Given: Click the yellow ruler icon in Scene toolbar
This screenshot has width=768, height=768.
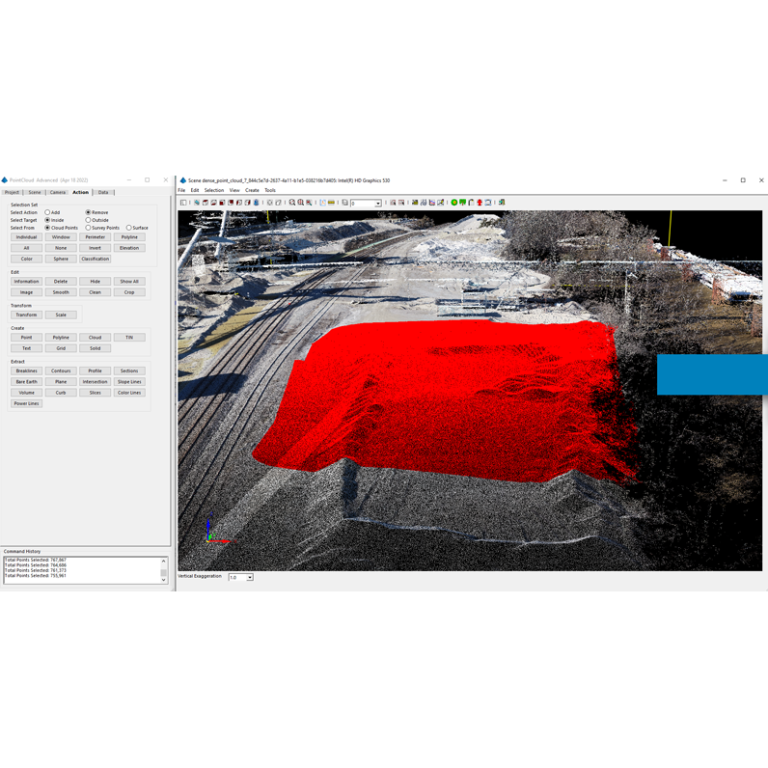Looking at the screenshot, I should (331, 202).
